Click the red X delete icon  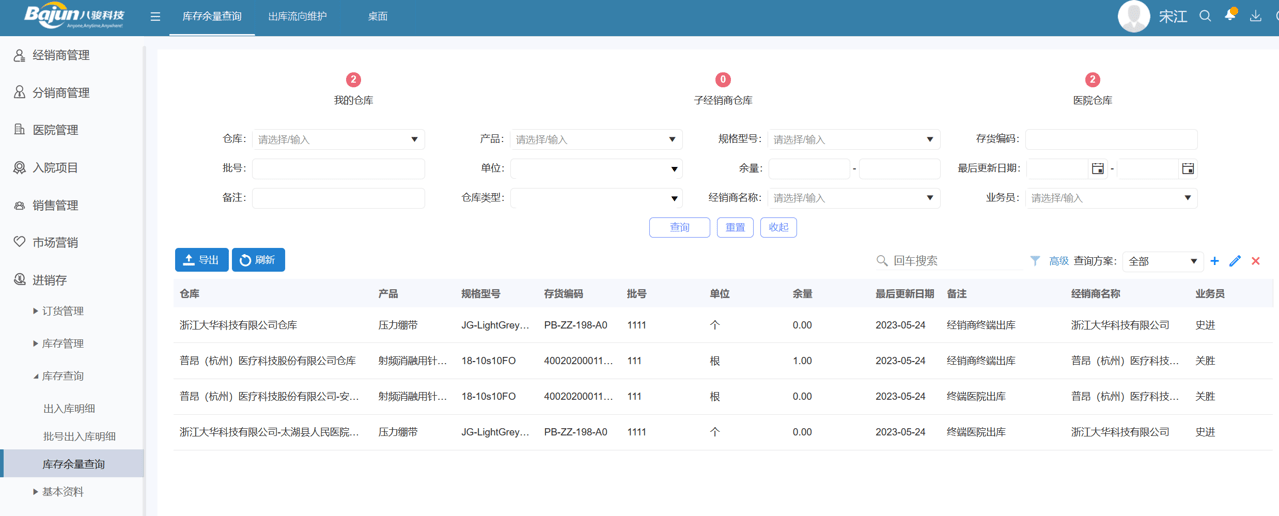click(x=1256, y=261)
